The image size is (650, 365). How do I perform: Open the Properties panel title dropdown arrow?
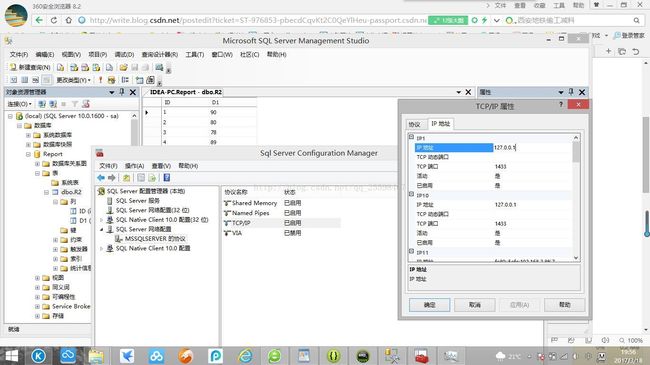coord(560,92)
